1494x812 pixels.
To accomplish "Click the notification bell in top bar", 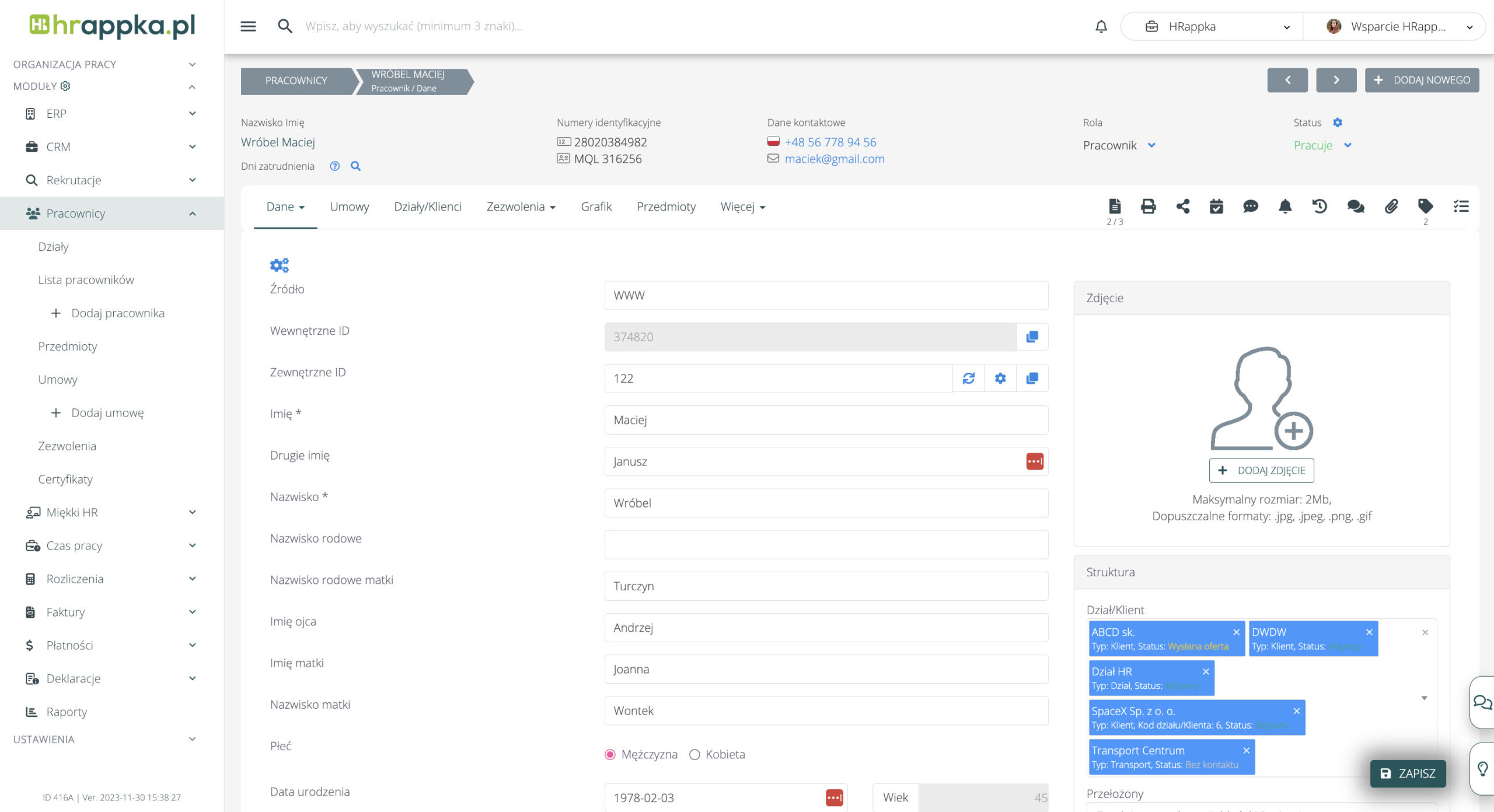I will [x=1101, y=26].
